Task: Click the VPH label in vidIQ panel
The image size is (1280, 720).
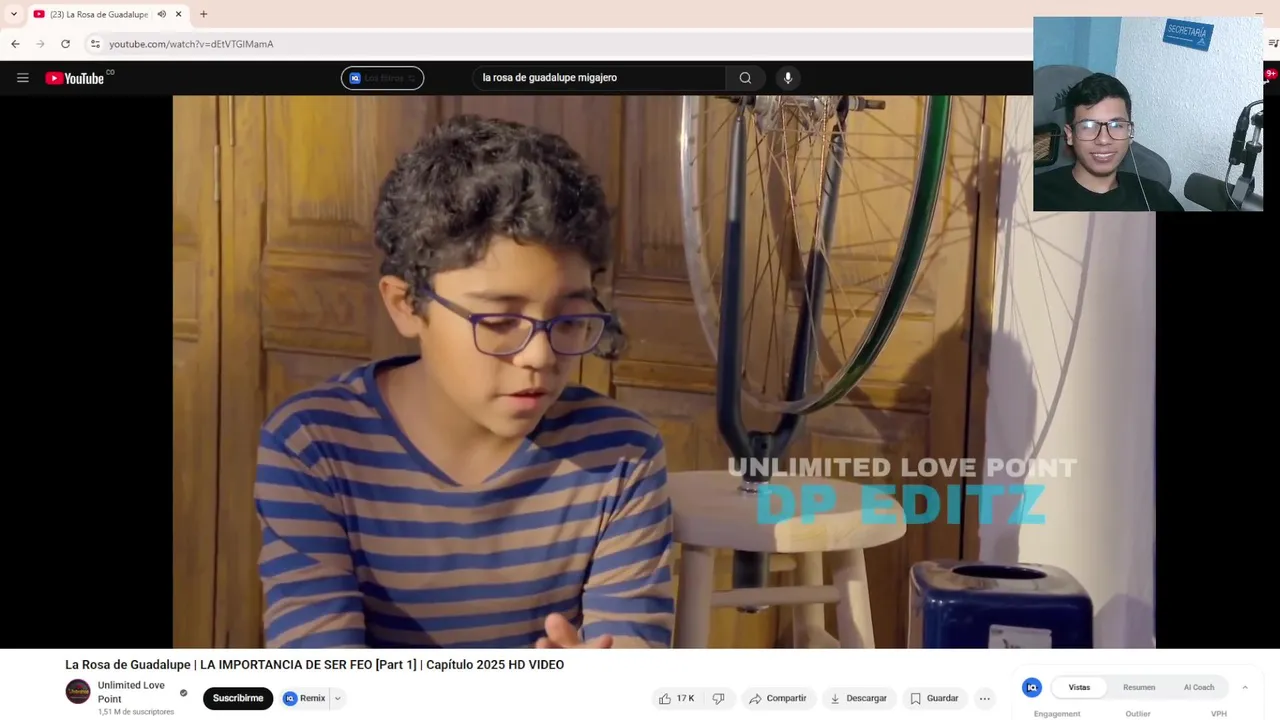Action: coord(1219,714)
